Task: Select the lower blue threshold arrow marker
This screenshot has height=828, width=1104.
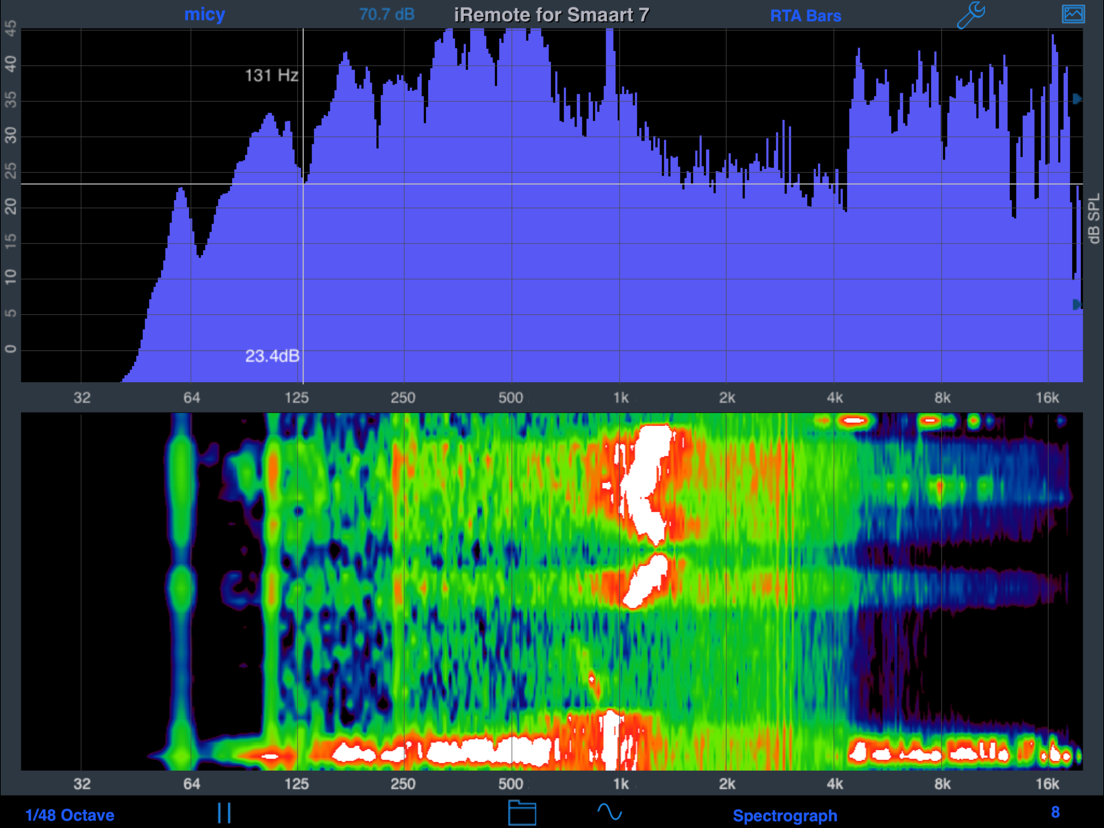Action: point(1077,304)
